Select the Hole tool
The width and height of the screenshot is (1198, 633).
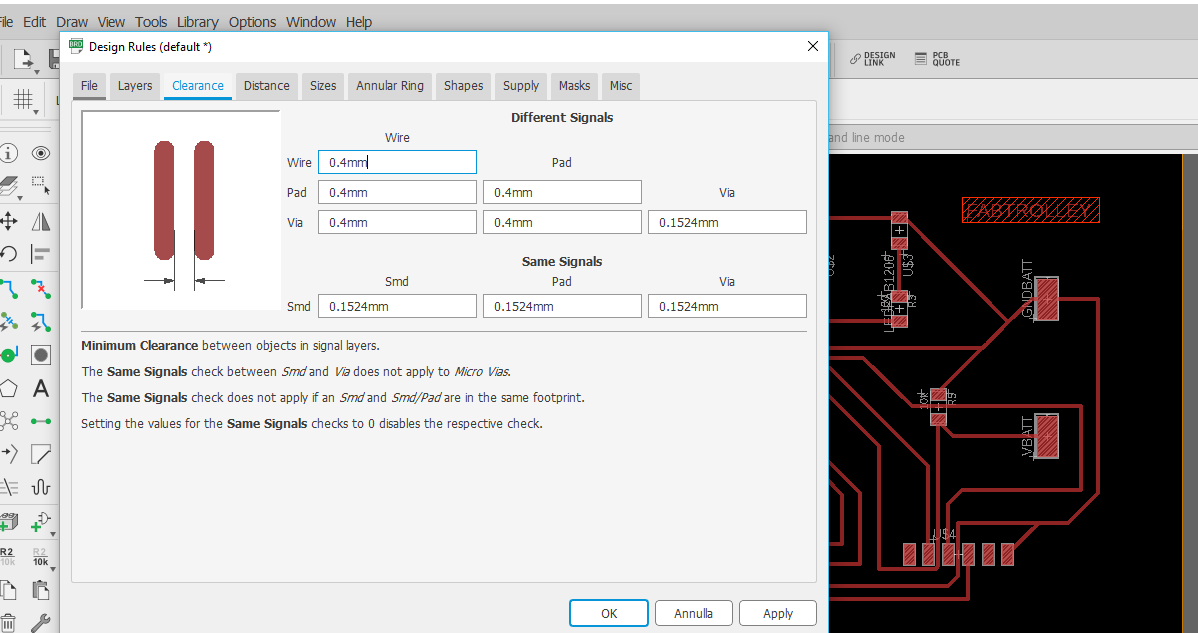pos(40,355)
